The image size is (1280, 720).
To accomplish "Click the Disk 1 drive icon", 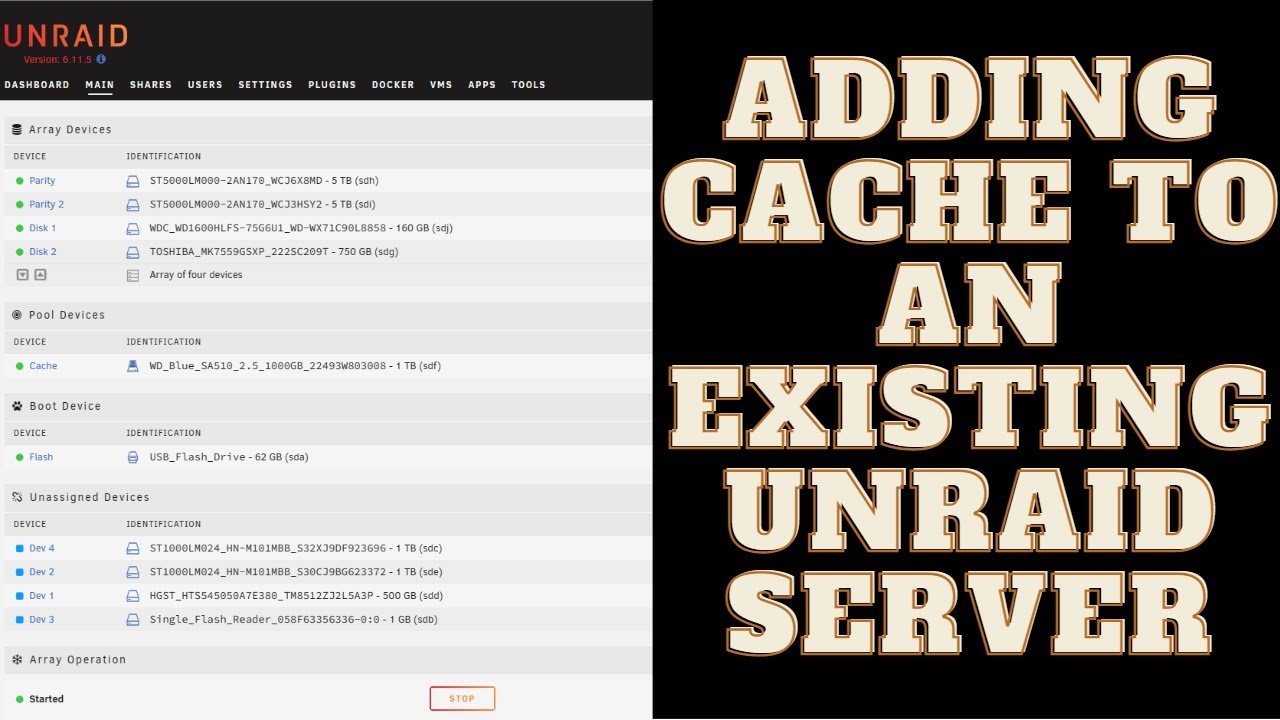I will pyautogui.click(x=133, y=229).
